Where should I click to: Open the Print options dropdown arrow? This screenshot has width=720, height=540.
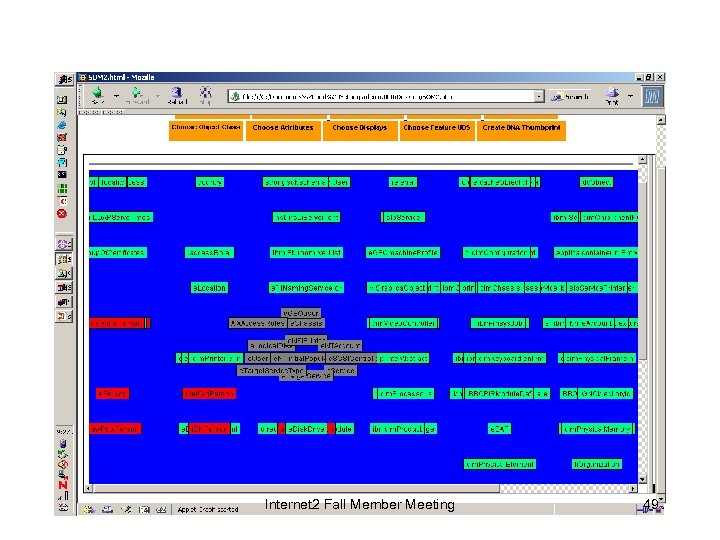pos(630,96)
